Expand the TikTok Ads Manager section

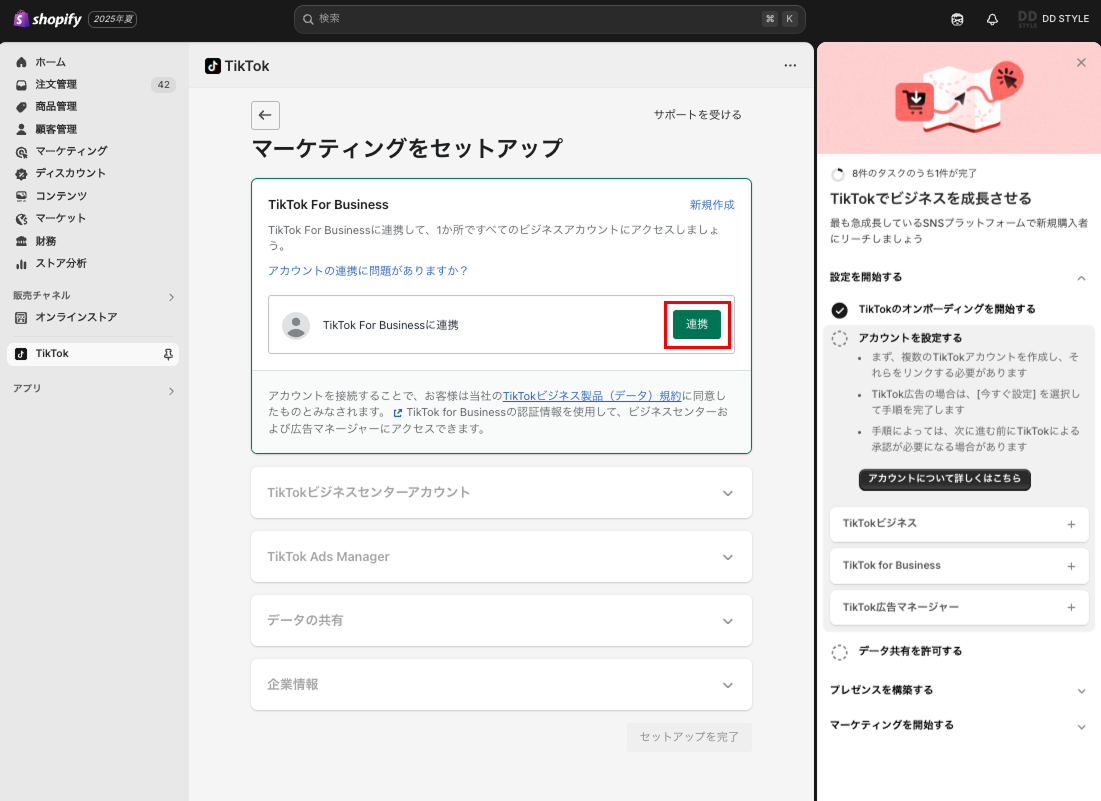[x=501, y=557]
